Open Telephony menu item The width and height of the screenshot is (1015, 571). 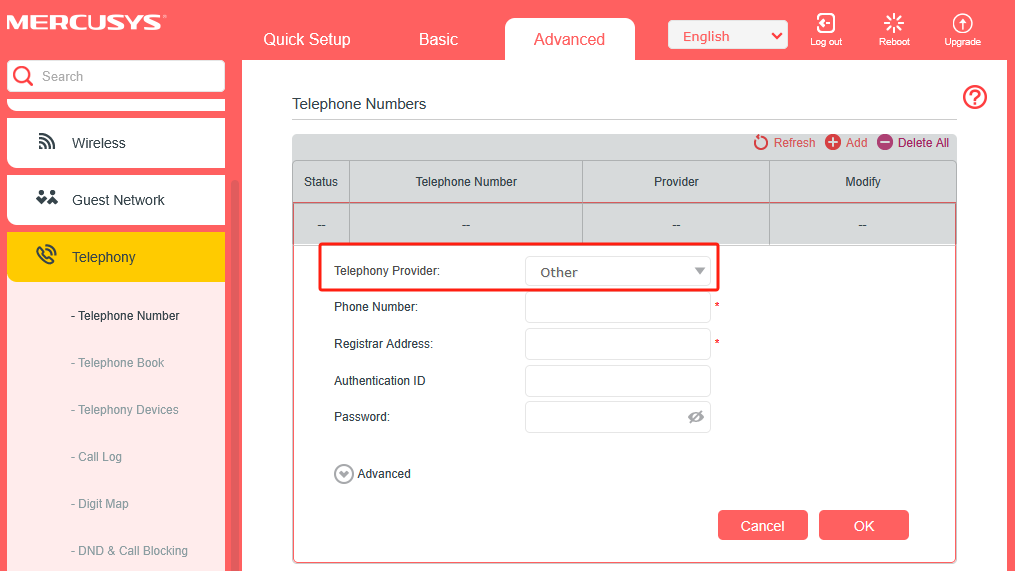pos(116,257)
